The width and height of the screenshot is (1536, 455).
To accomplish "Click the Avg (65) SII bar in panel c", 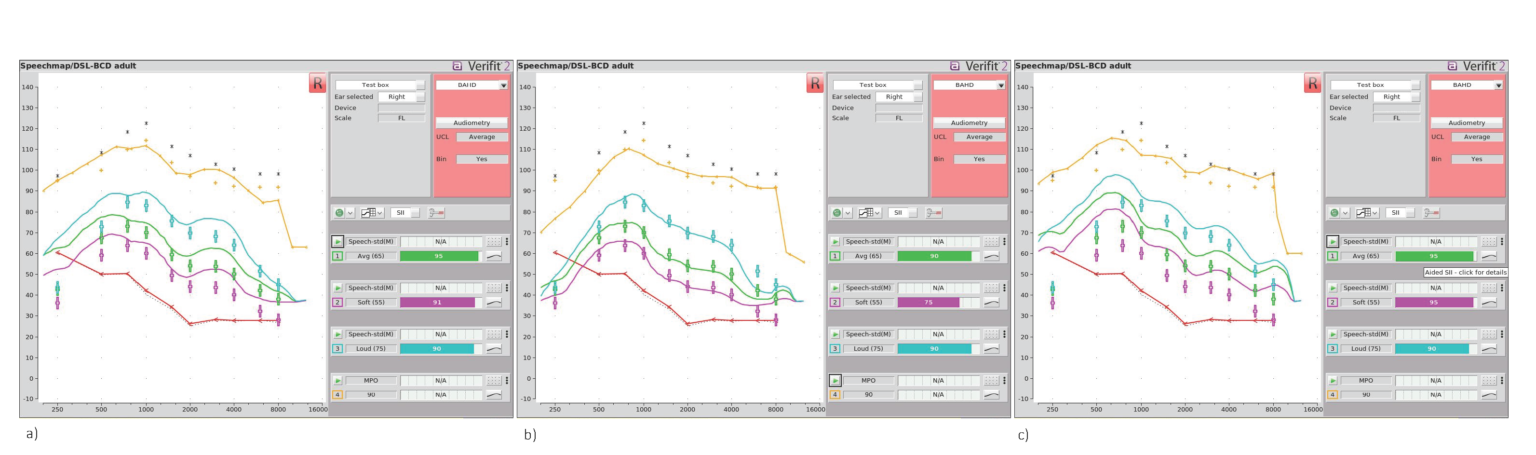I will [1433, 256].
